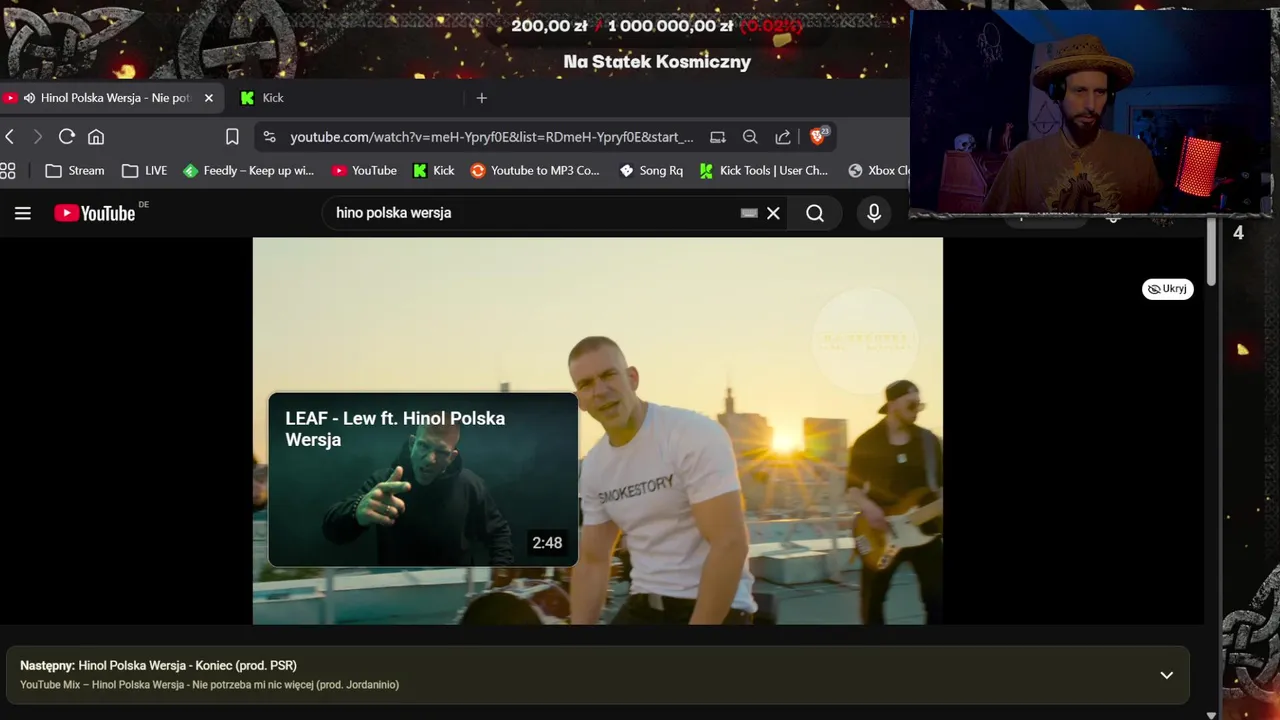Open site settings icon in the address bar
Screen dimensions: 1280x720
[269, 137]
